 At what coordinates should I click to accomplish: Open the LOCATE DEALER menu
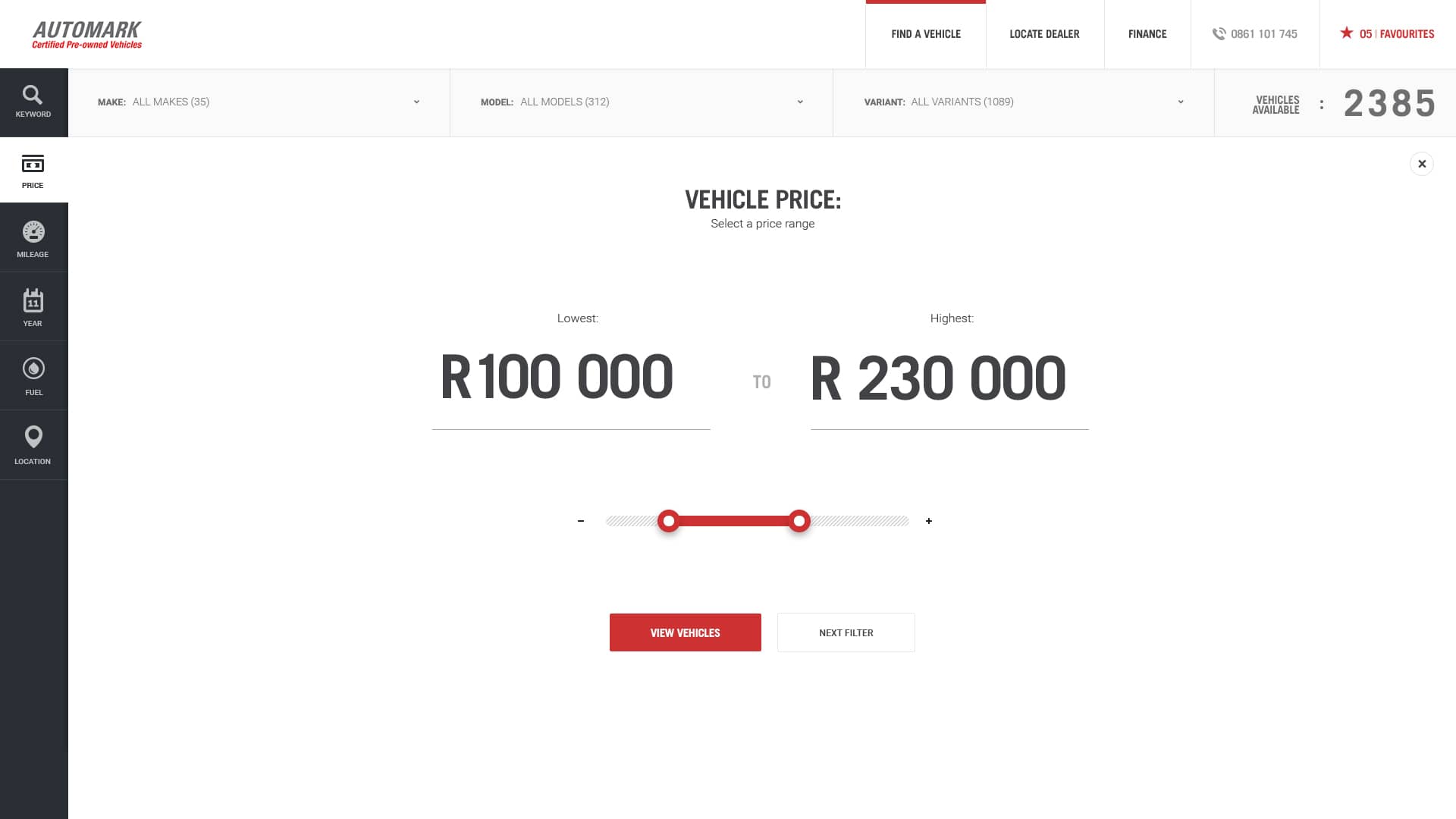pyautogui.click(x=1044, y=33)
